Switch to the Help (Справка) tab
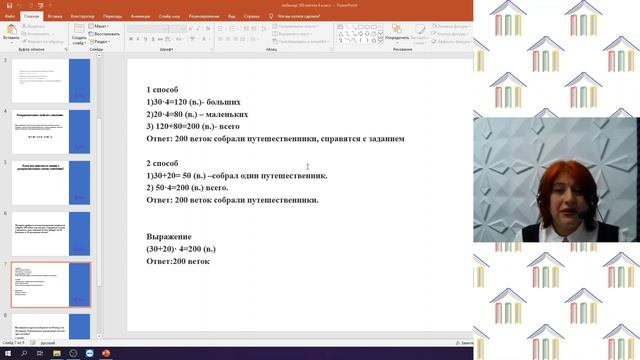The height and width of the screenshot is (360, 640). click(x=251, y=16)
